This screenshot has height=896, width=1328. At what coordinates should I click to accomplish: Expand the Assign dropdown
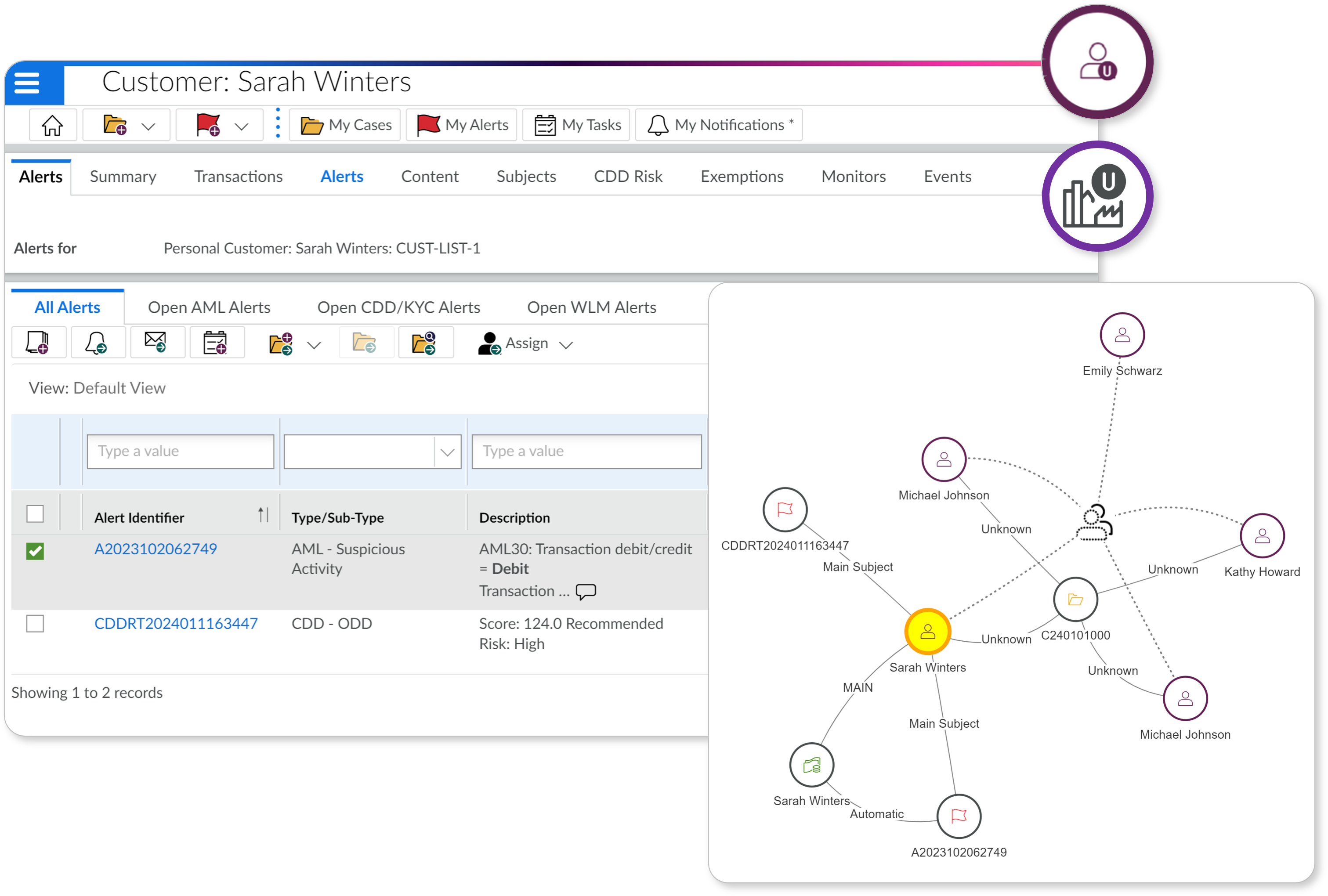(566, 345)
